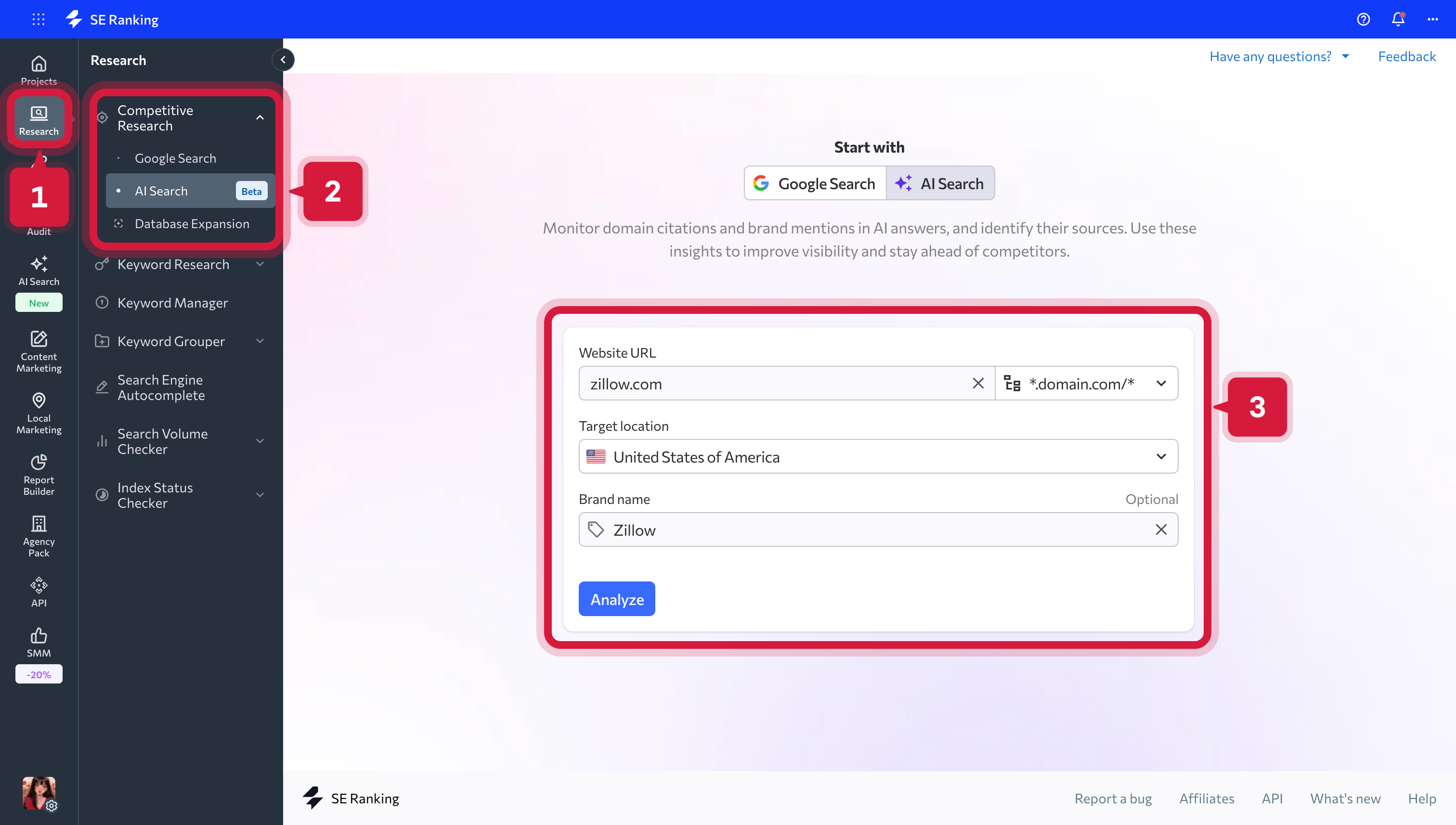Viewport: 1456px width, 825px height.
Task: Open Report Builder section
Action: (39, 475)
